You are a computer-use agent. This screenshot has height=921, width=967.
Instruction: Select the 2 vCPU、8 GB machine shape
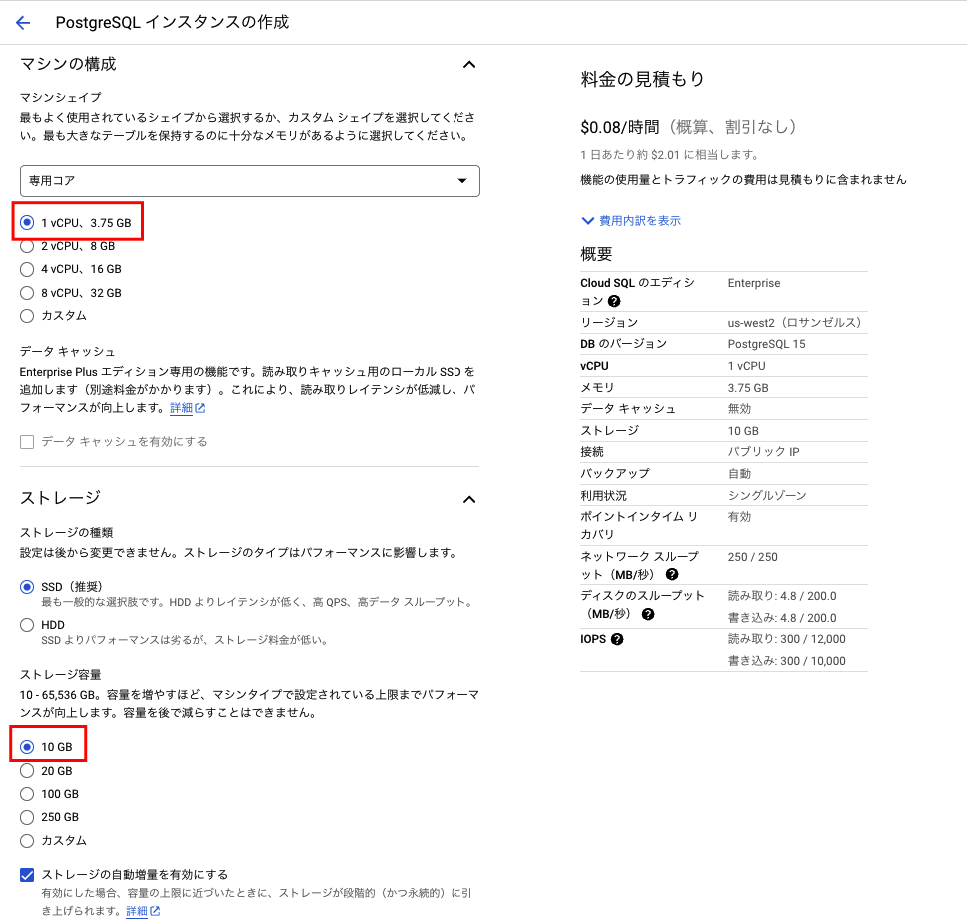coord(29,245)
